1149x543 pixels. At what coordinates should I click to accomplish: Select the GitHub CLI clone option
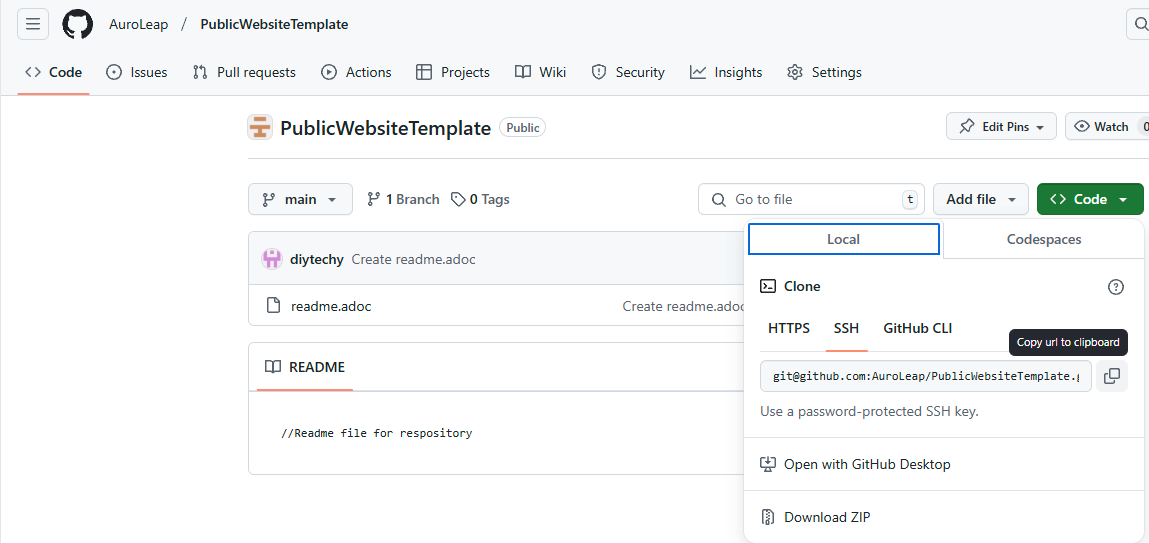point(917,328)
